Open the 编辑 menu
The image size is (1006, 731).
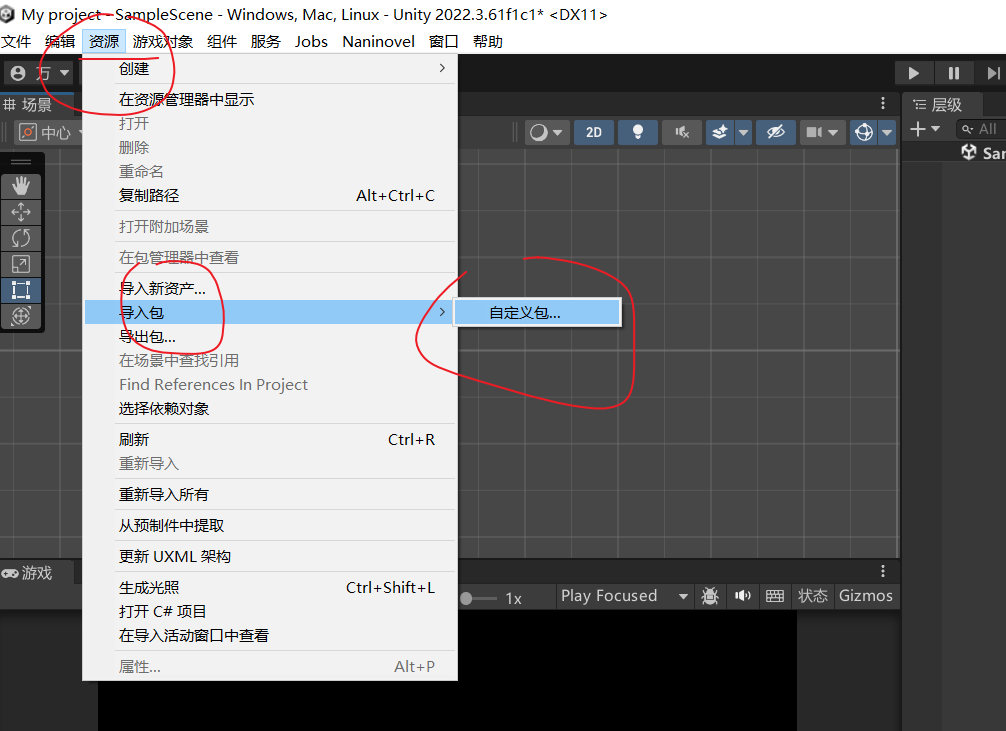[60, 42]
